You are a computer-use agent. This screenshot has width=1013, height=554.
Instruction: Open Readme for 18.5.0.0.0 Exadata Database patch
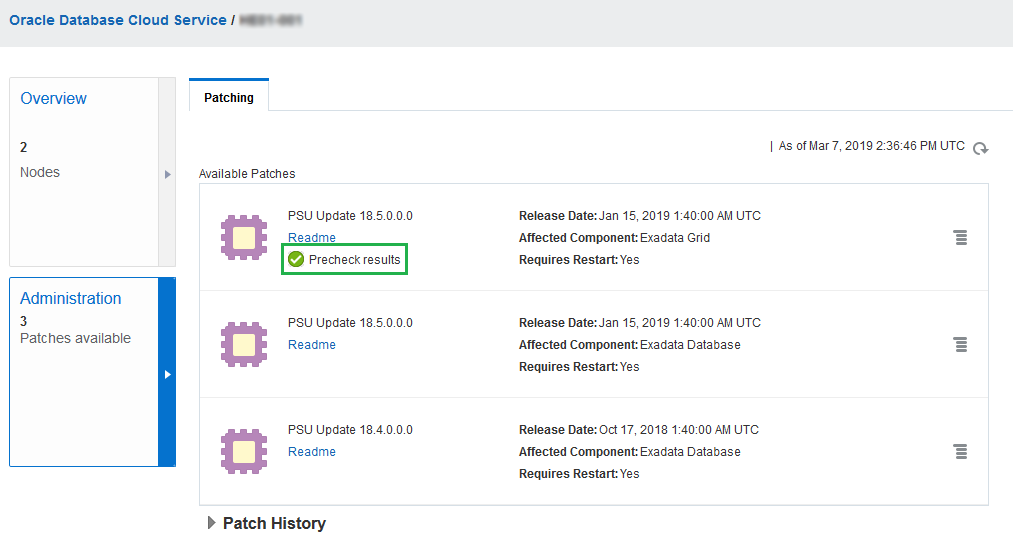coord(312,345)
